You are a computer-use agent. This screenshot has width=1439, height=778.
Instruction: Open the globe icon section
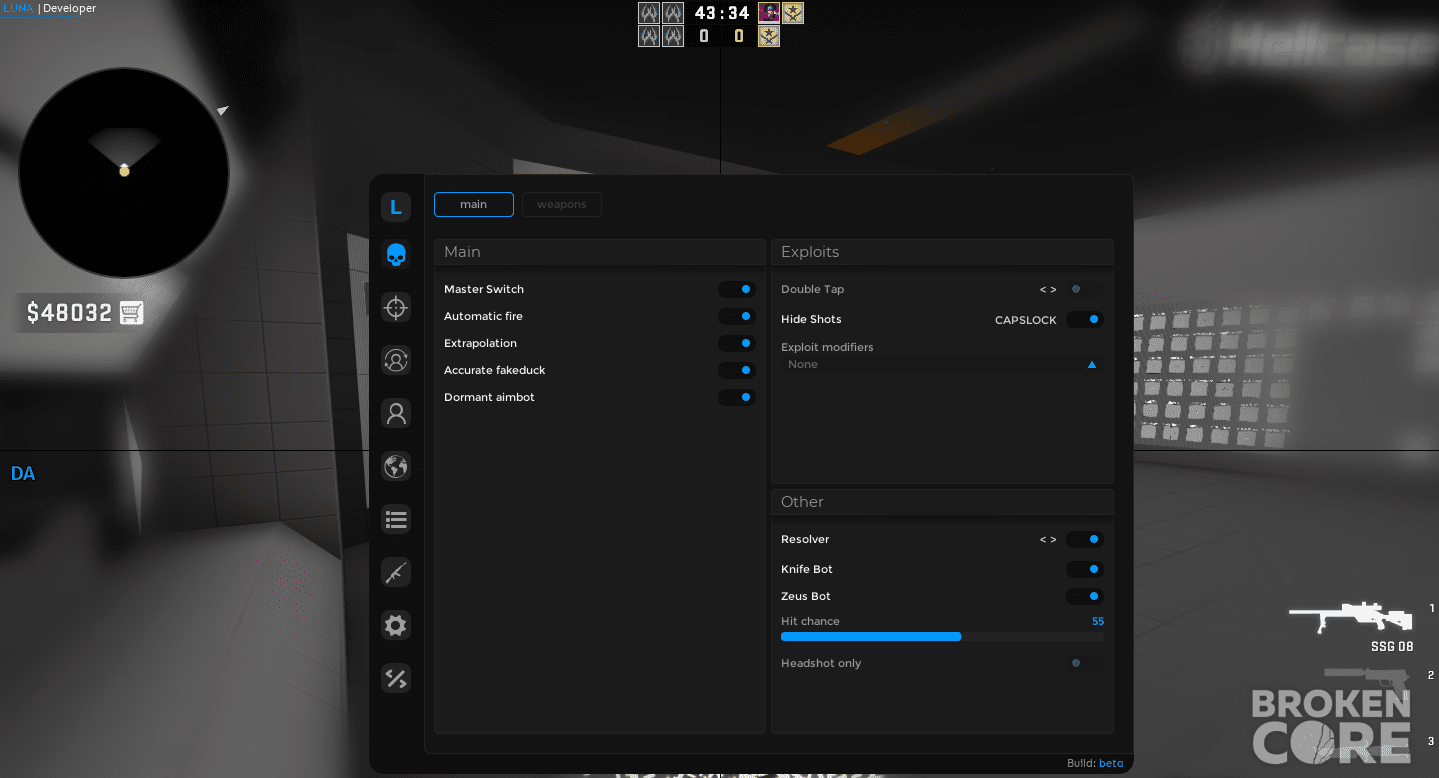point(396,466)
